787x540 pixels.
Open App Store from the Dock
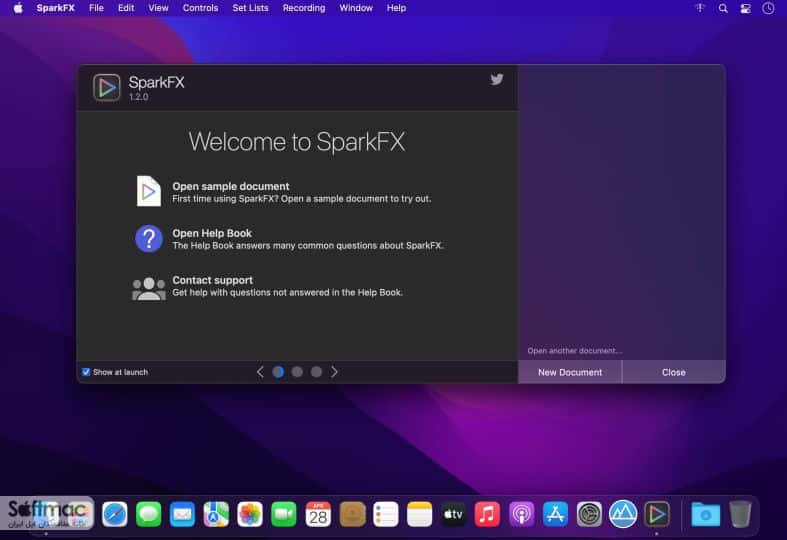click(x=555, y=514)
